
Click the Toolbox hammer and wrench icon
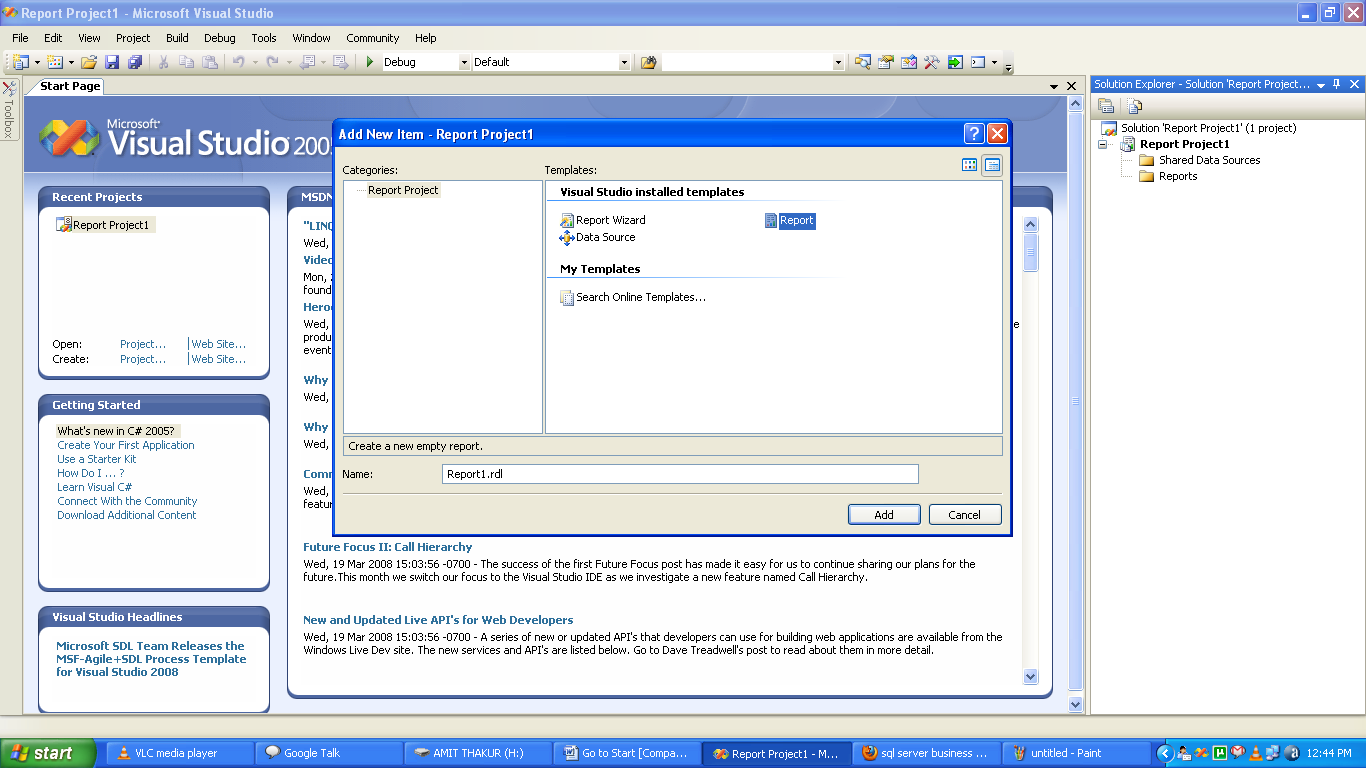[x=932, y=62]
